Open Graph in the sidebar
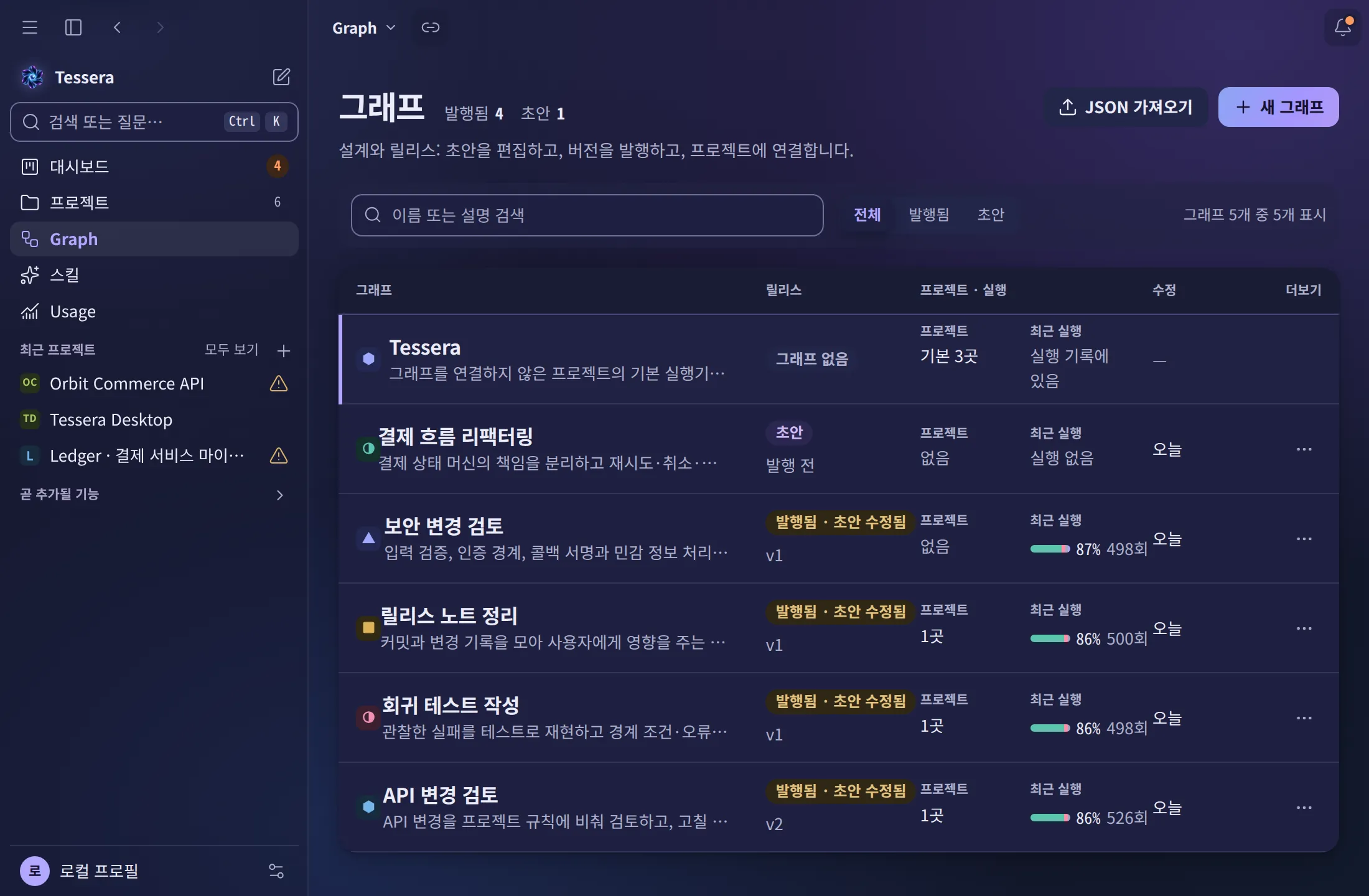 [154, 239]
